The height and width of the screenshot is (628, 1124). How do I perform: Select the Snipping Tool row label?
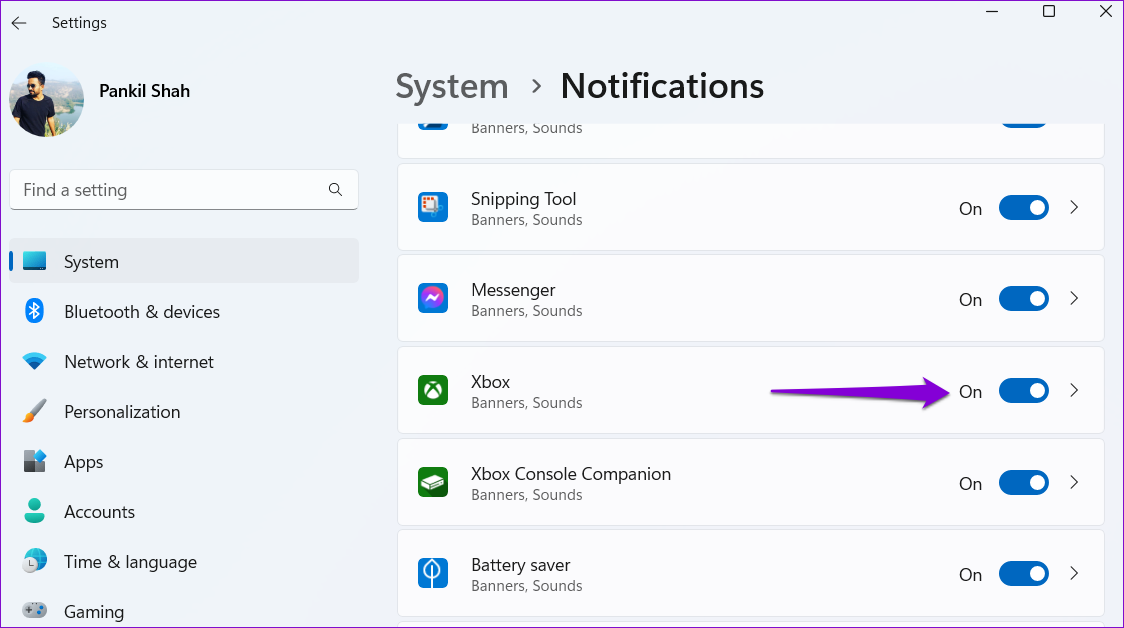(523, 199)
